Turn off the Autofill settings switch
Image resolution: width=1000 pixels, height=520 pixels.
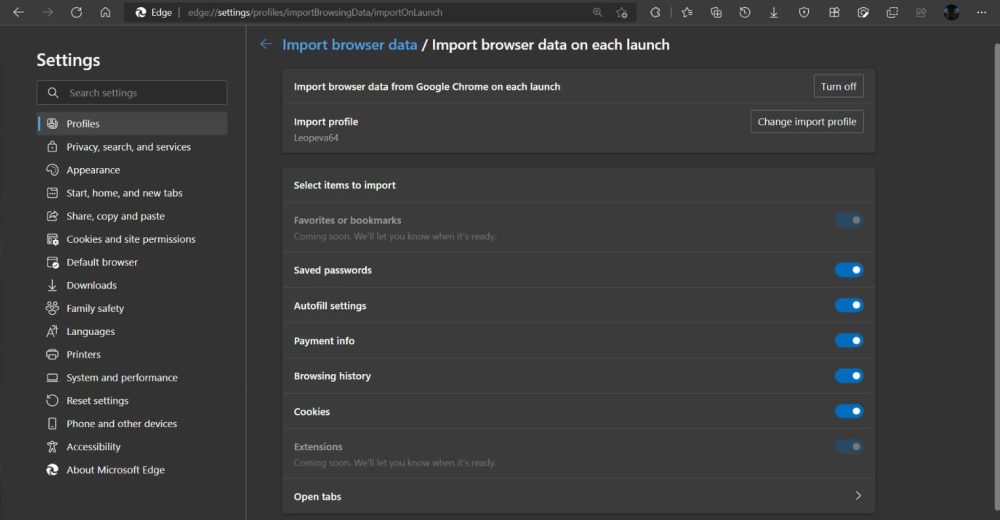(849, 305)
